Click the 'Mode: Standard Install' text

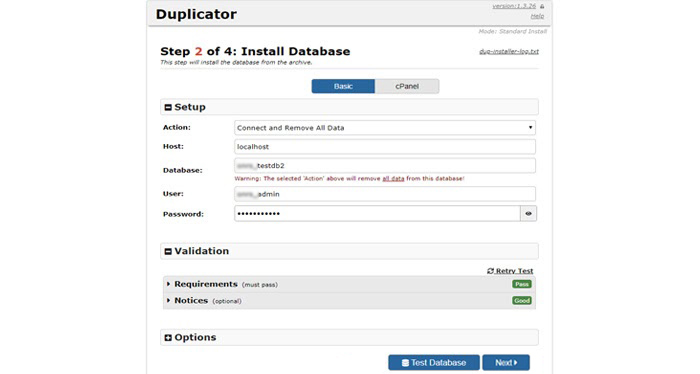pyautogui.click(x=512, y=32)
